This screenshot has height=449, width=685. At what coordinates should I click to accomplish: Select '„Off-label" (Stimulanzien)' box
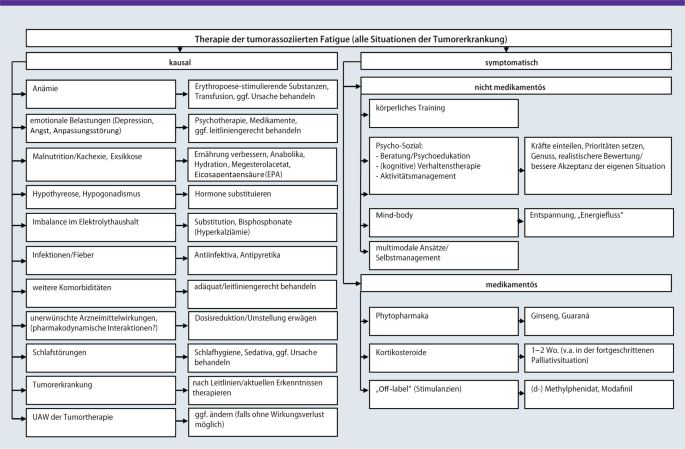(x=444, y=394)
